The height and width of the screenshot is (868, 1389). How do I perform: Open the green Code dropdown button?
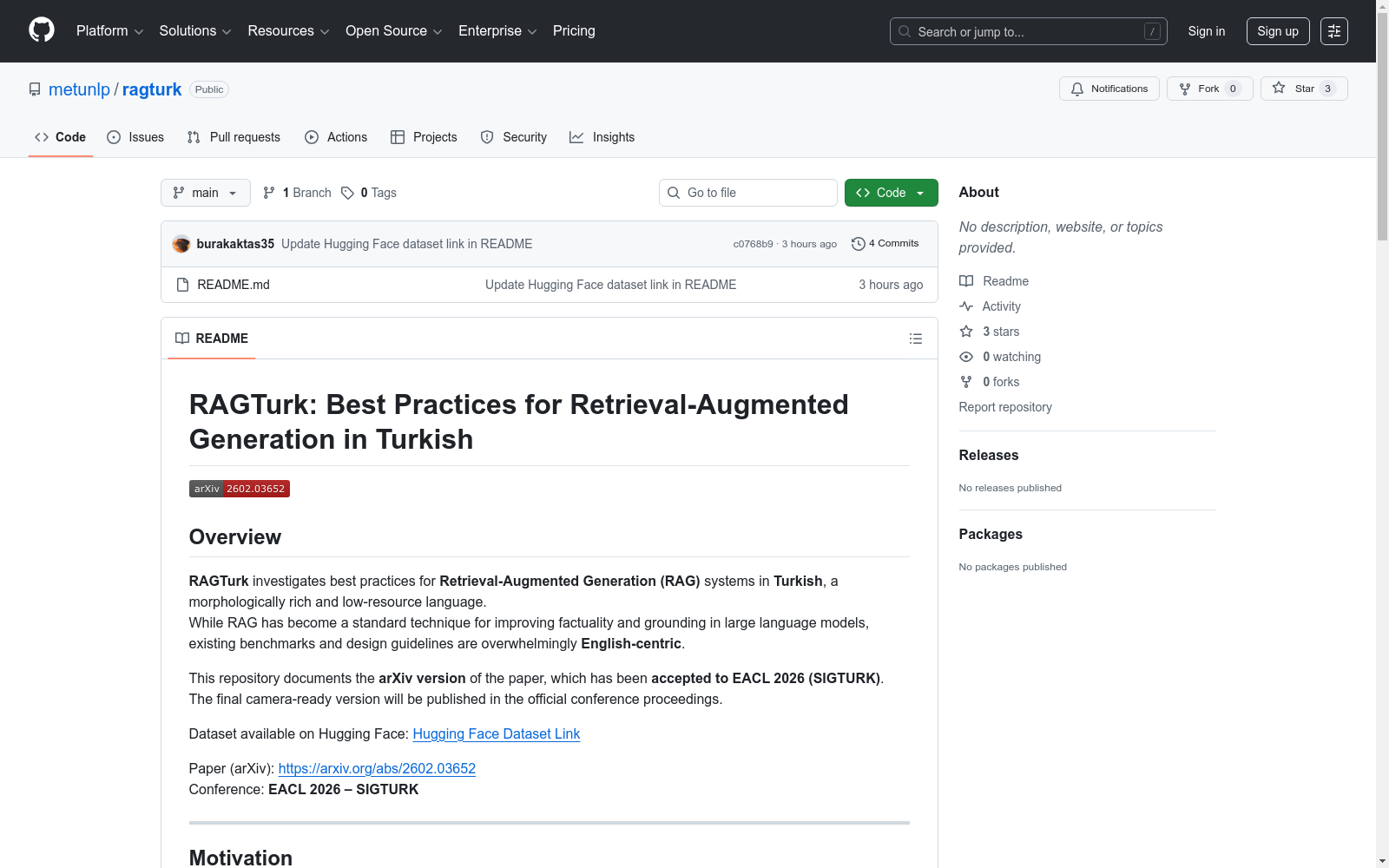892,193
